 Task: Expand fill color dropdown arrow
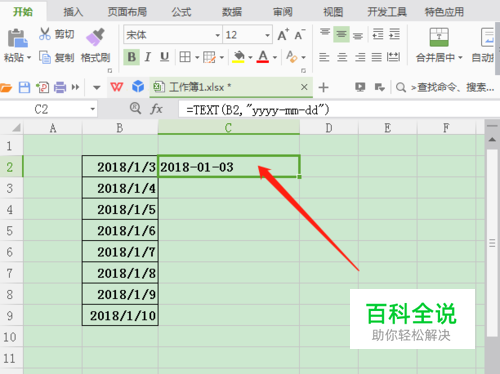tap(250, 58)
